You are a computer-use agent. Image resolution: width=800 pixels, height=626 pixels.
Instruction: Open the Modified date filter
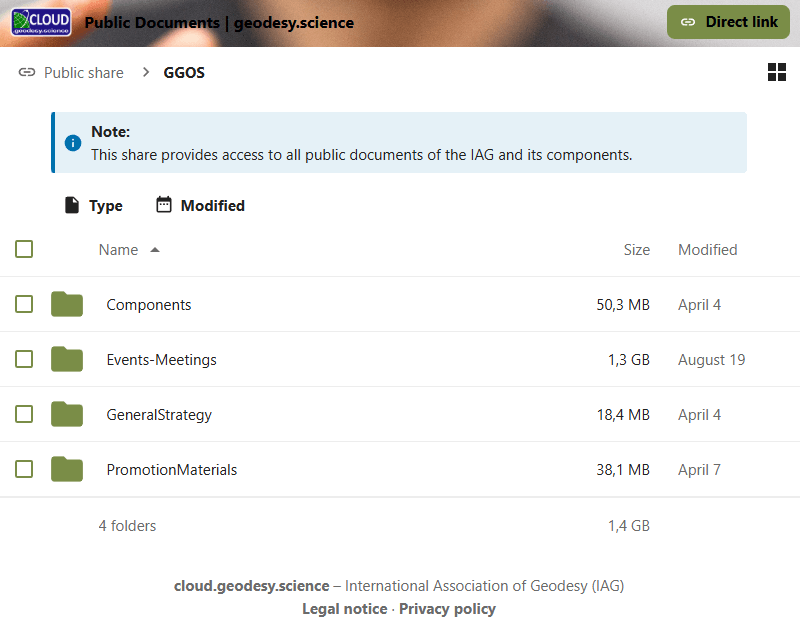(x=200, y=205)
